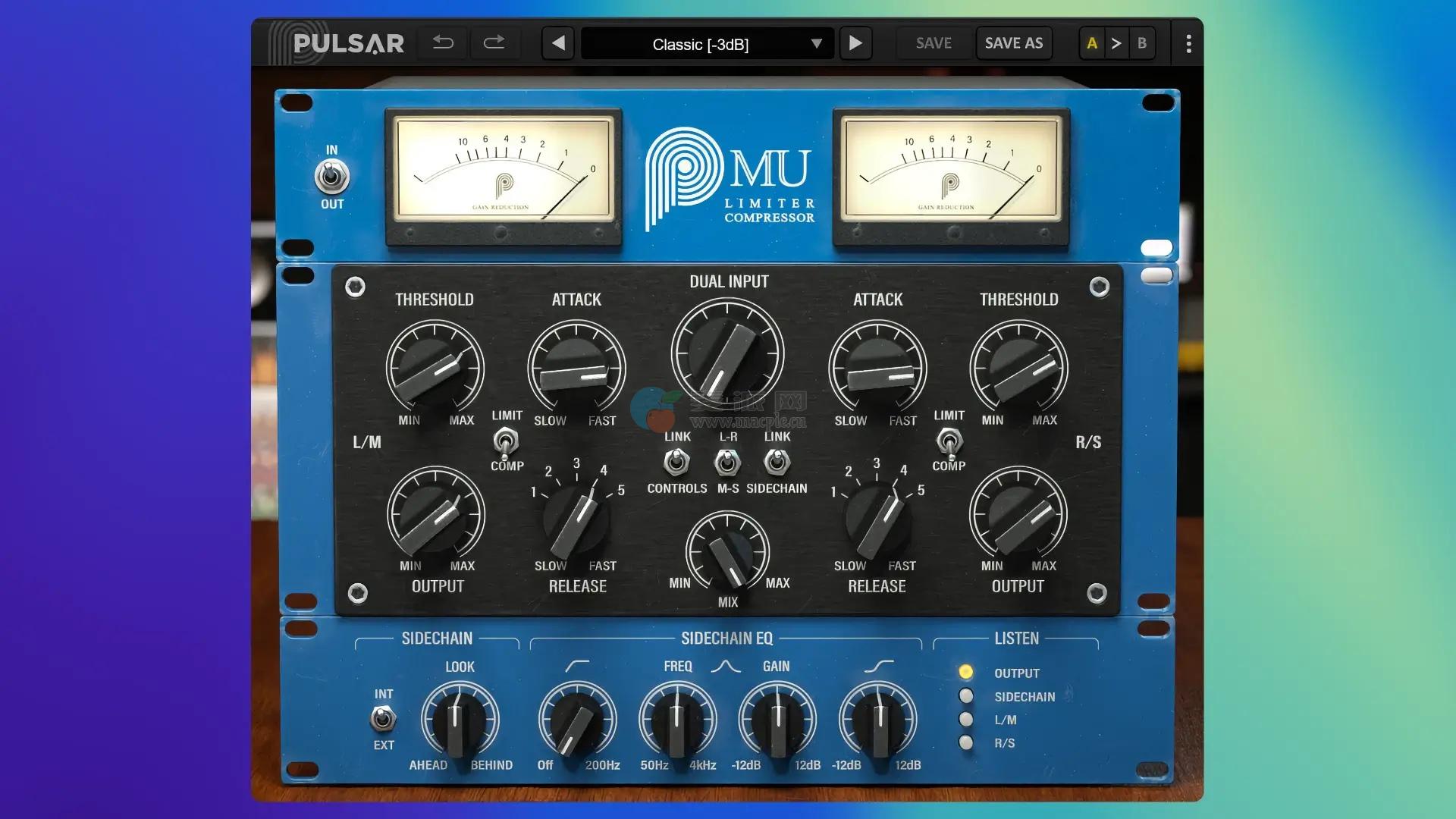Image resolution: width=1456 pixels, height=819 pixels.
Task: Toggle the sidechain INT/EXT switch
Action: pyautogui.click(x=383, y=718)
